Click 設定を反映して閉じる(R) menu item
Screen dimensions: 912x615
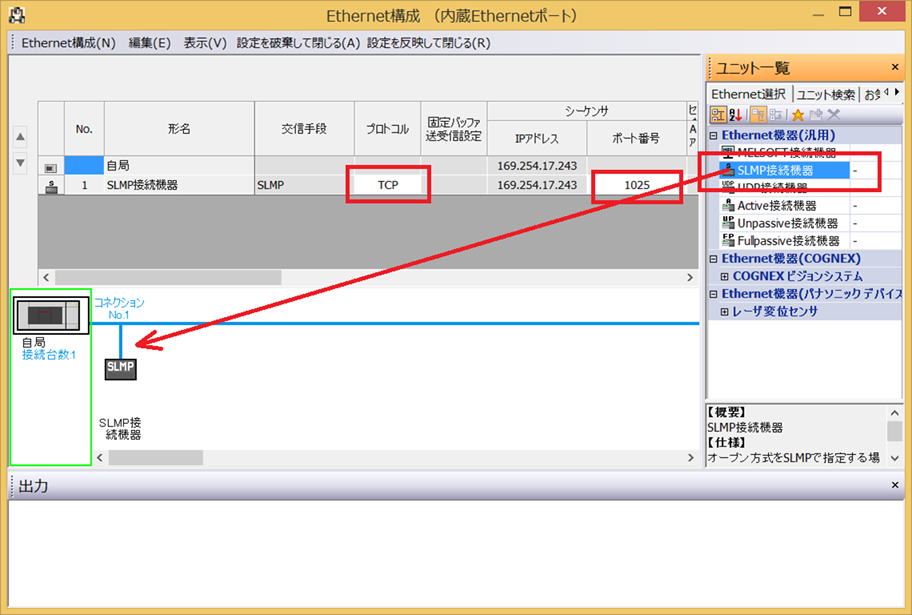(x=429, y=43)
